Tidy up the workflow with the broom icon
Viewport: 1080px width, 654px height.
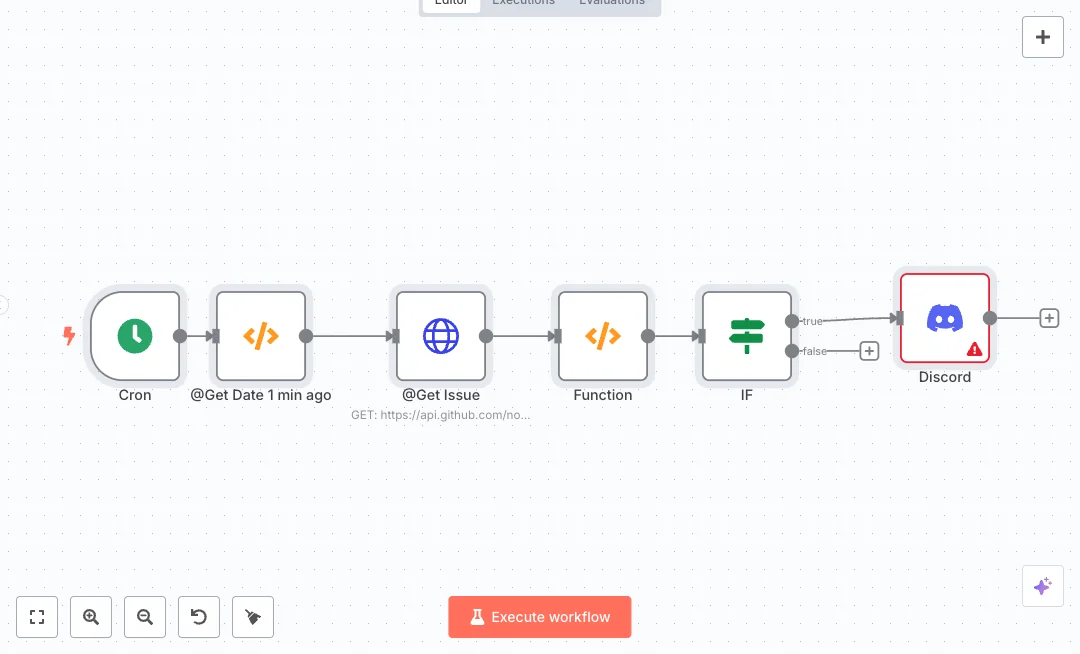[x=253, y=617]
